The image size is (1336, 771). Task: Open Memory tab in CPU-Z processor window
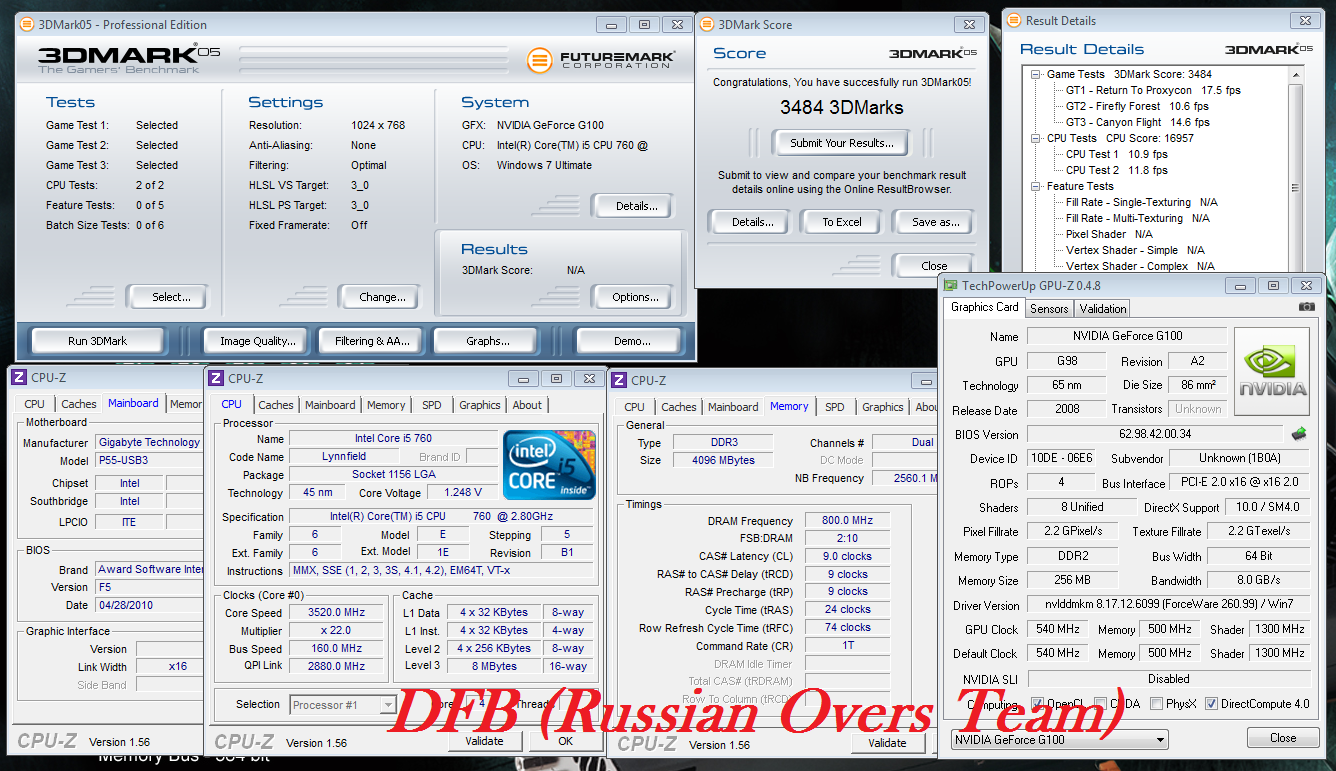(386, 405)
